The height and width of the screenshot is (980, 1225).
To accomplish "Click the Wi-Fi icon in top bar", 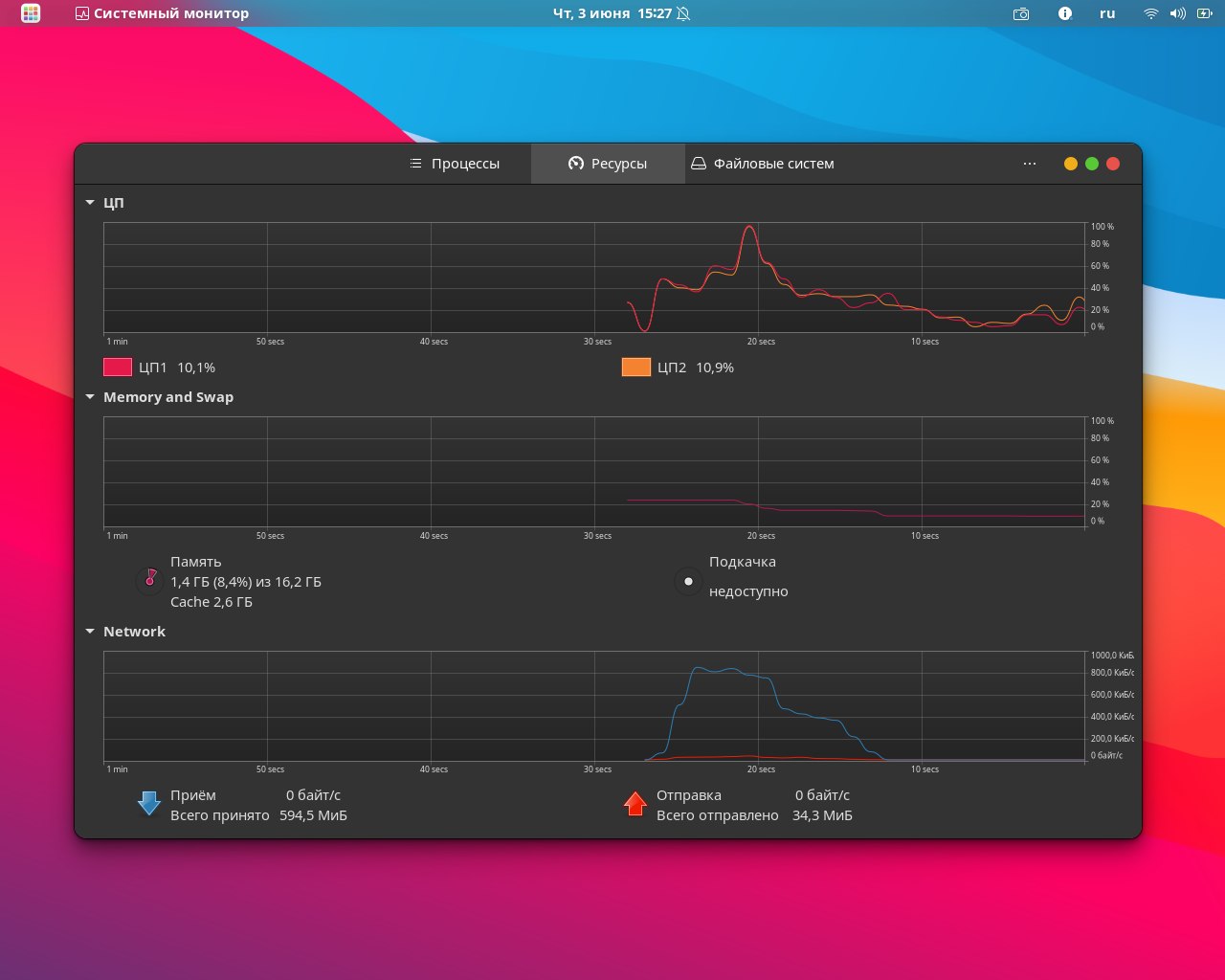I will (1150, 13).
